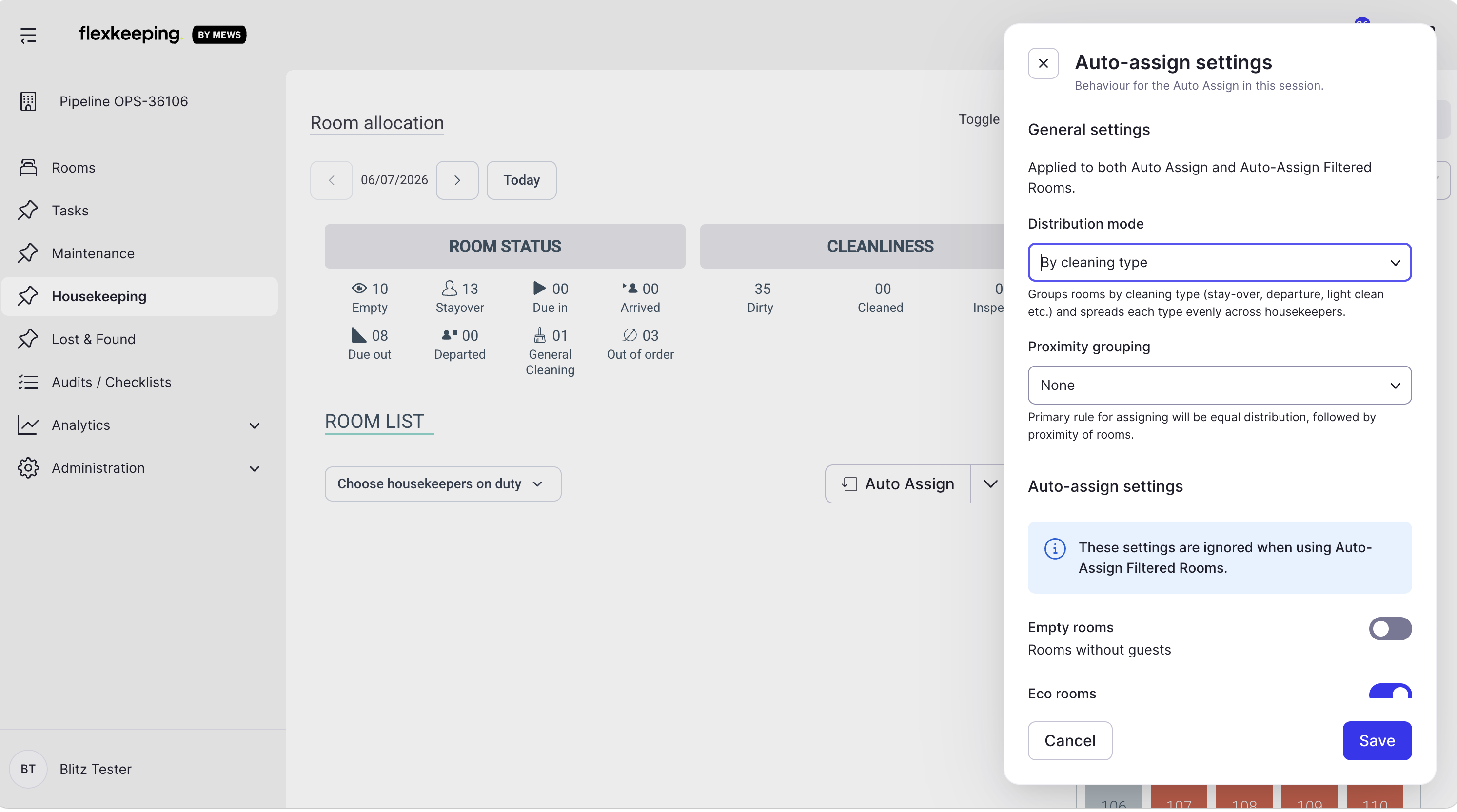Open the Rooms section

point(139,167)
